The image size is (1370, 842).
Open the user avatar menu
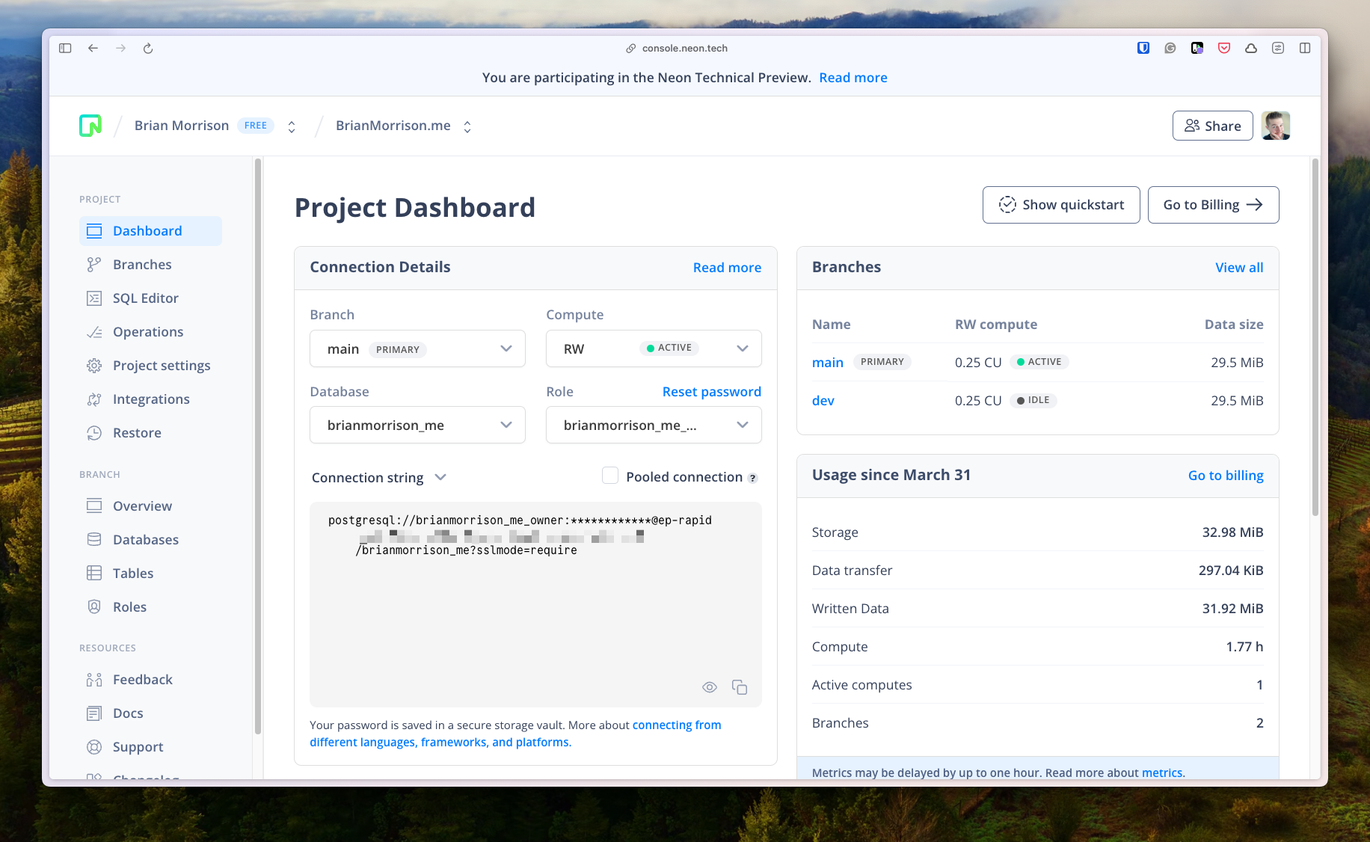click(x=1276, y=125)
